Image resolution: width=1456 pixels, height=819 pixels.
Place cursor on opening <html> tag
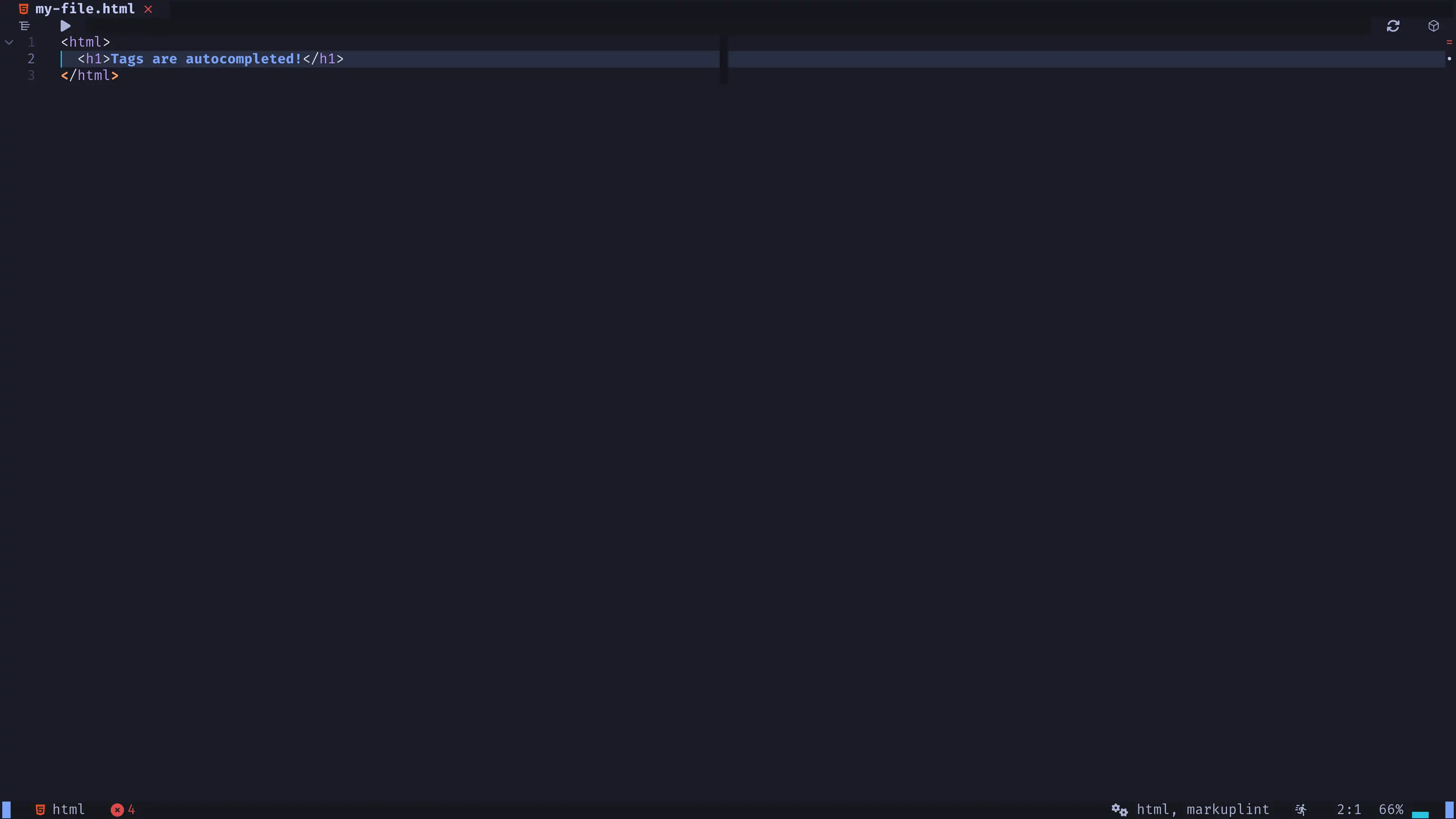[x=85, y=42]
